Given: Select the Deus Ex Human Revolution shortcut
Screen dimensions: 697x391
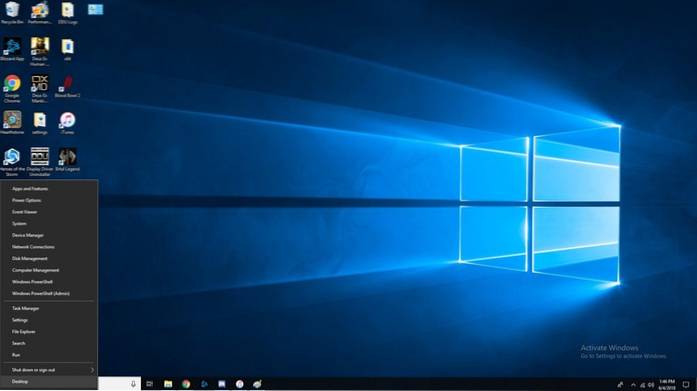Looking at the screenshot, I should [40, 52].
